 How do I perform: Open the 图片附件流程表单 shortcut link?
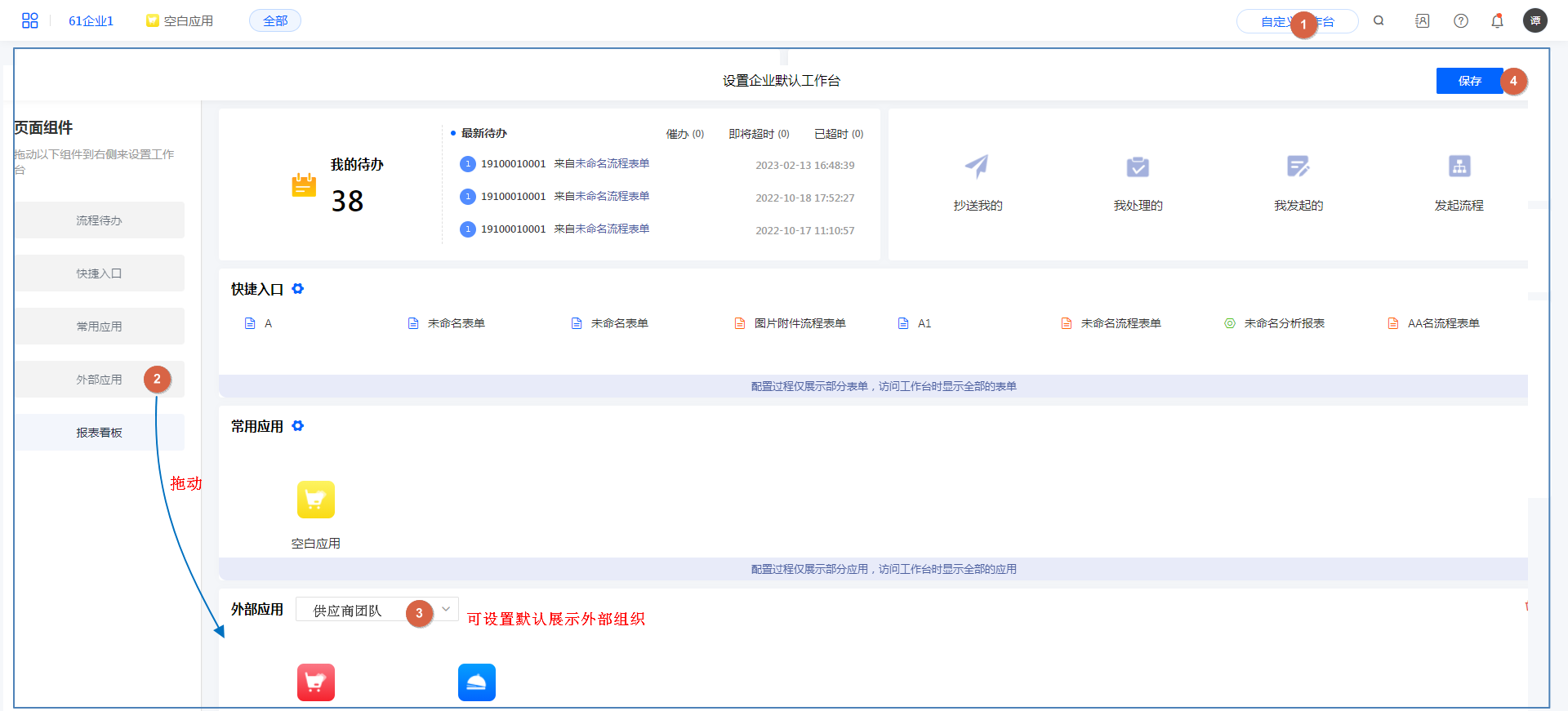point(800,324)
